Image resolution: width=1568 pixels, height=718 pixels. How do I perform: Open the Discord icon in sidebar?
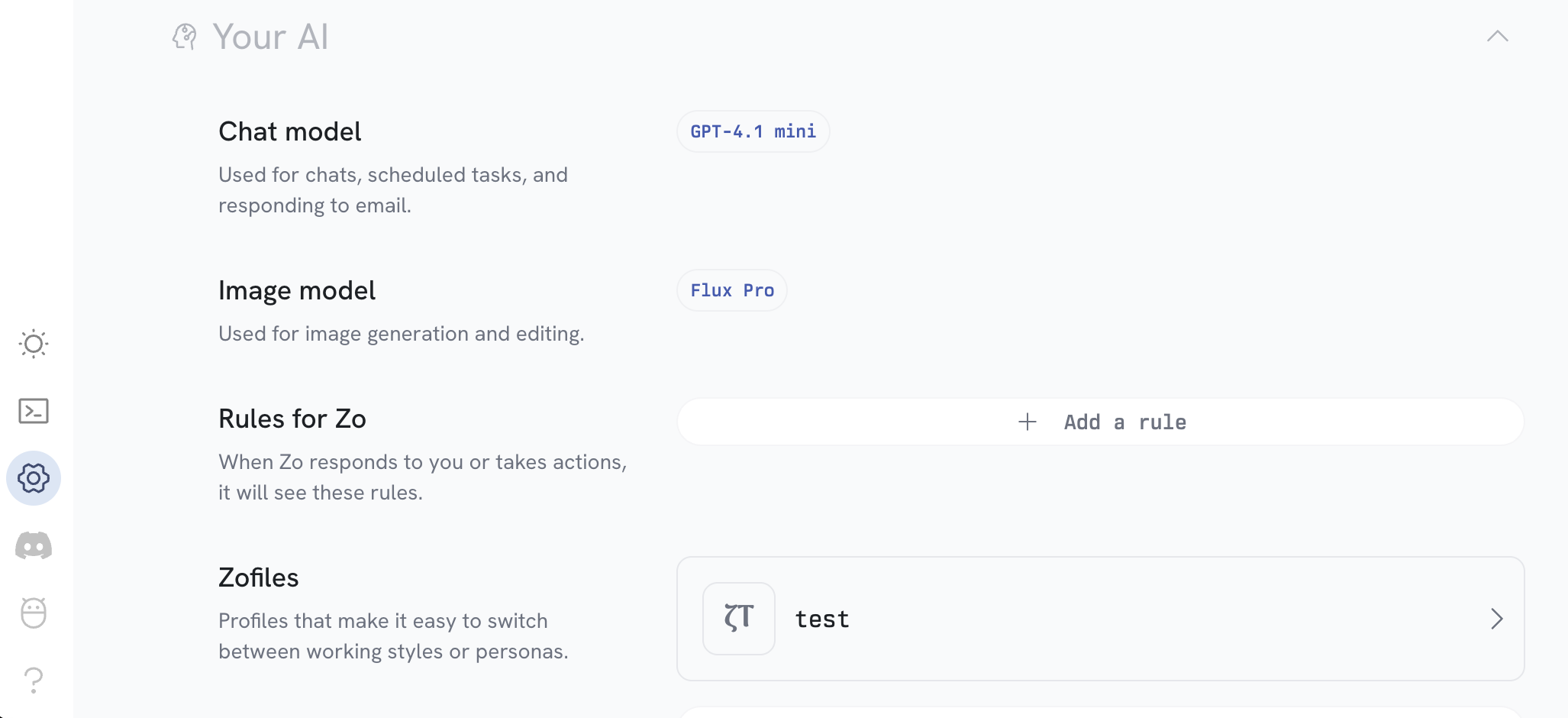34,545
